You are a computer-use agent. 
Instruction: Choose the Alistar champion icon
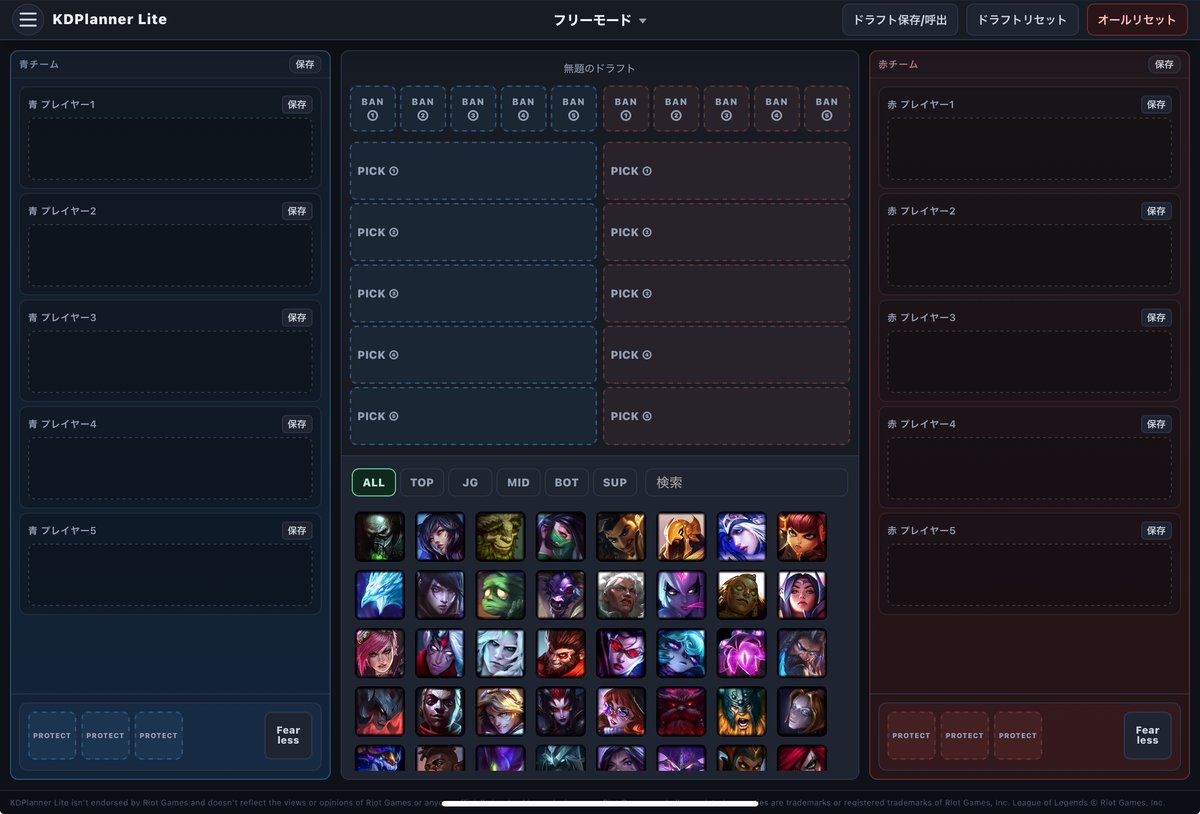pyautogui.click(x=561, y=595)
